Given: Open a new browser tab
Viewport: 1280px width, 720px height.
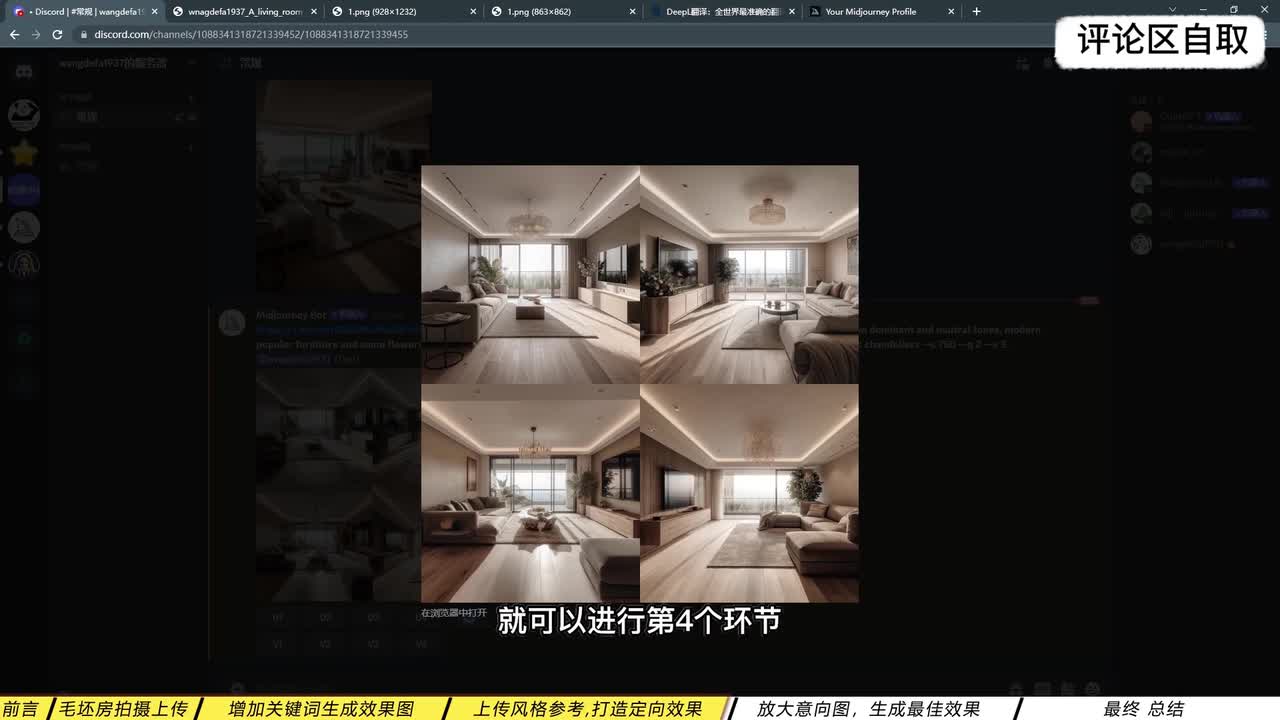Looking at the screenshot, I should 976,12.
